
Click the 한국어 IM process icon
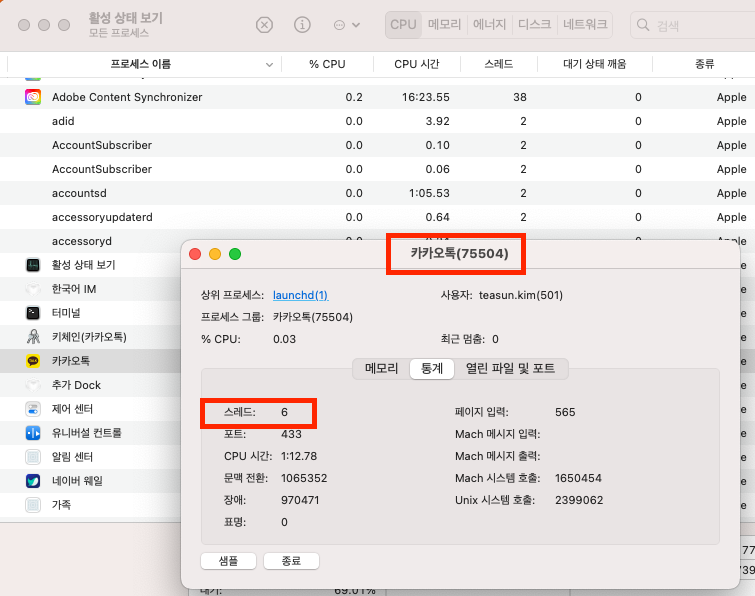[33, 289]
